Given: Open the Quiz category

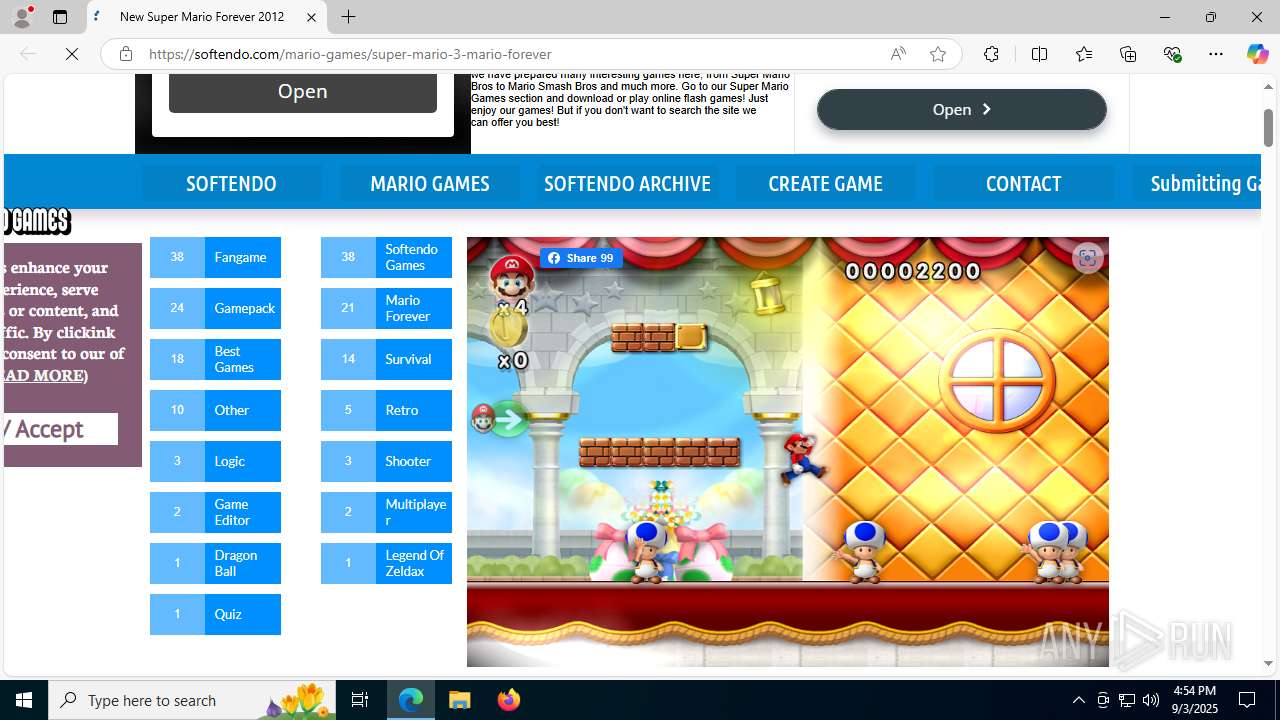Looking at the screenshot, I should click(215, 614).
